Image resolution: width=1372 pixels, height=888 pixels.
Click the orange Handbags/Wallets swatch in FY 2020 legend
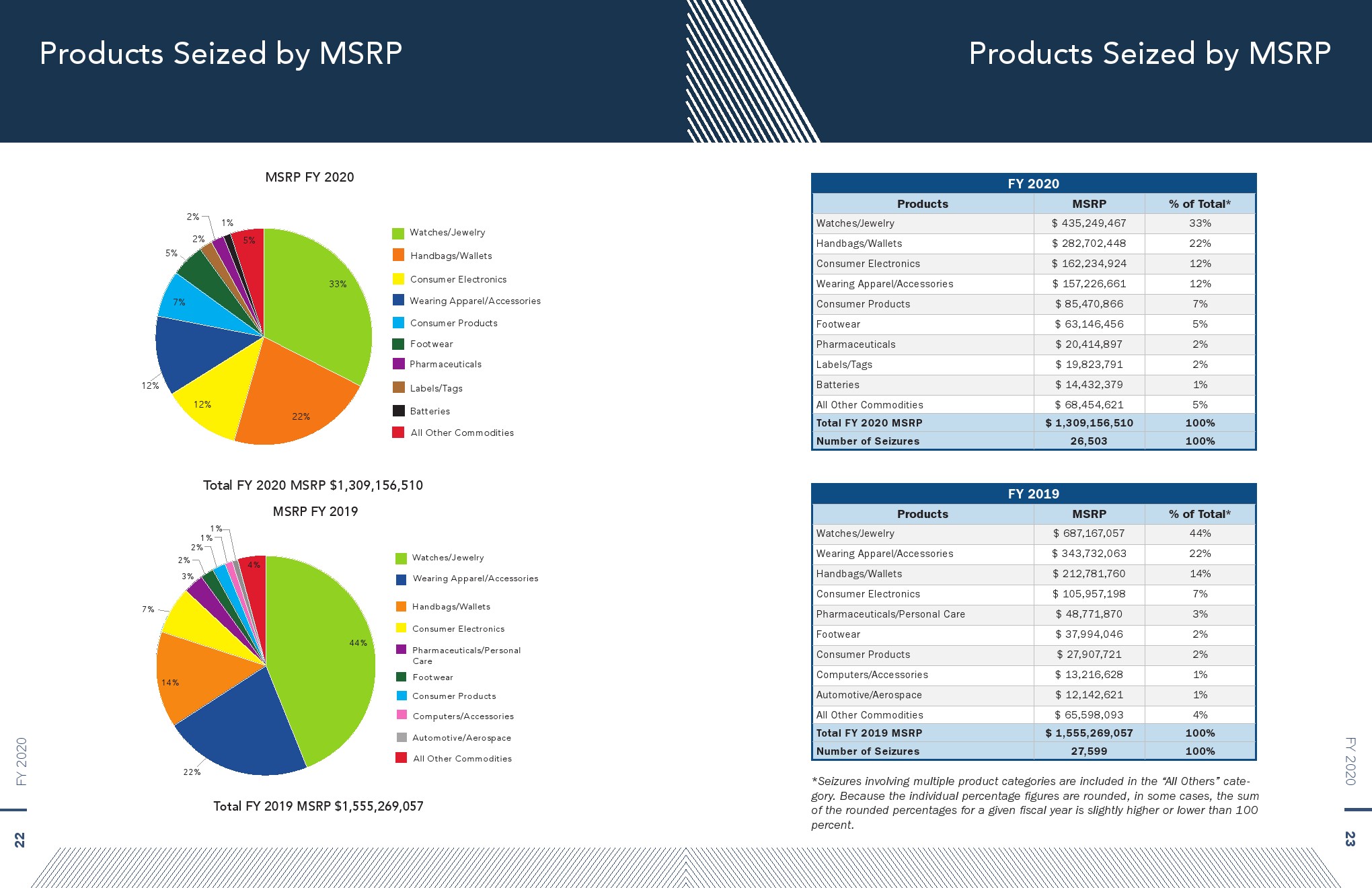pos(398,256)
